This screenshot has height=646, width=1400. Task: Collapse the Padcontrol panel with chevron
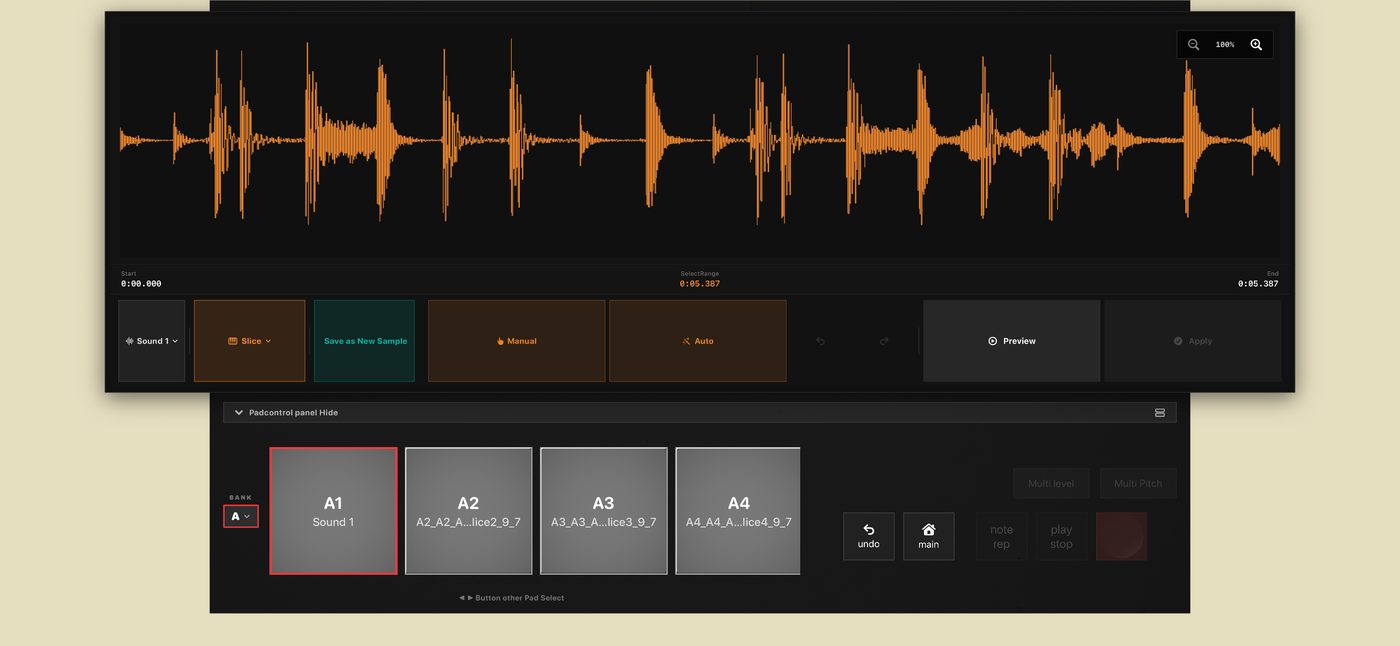click(x=239, y=412)
